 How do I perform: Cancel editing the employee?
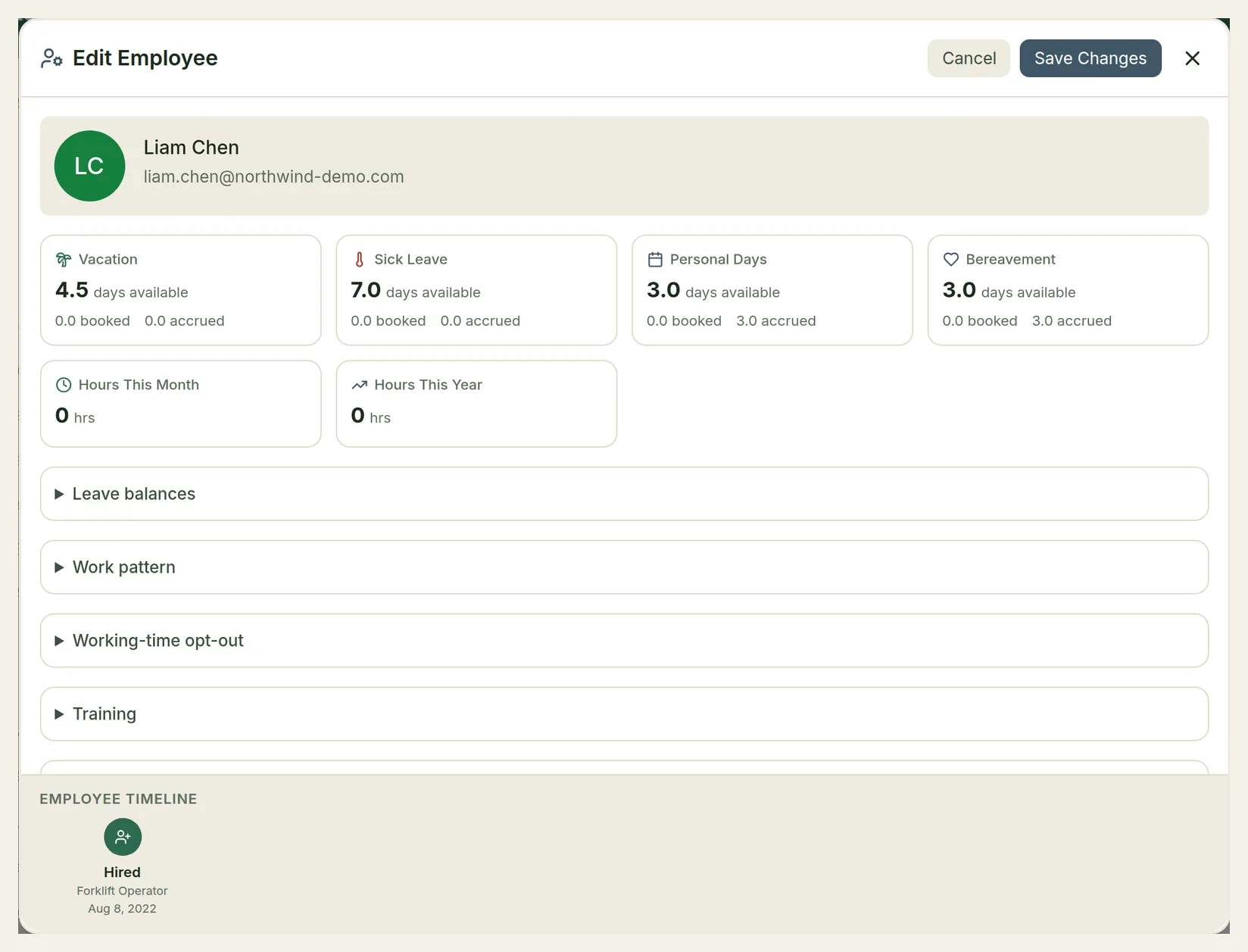[x=969, y=58]
